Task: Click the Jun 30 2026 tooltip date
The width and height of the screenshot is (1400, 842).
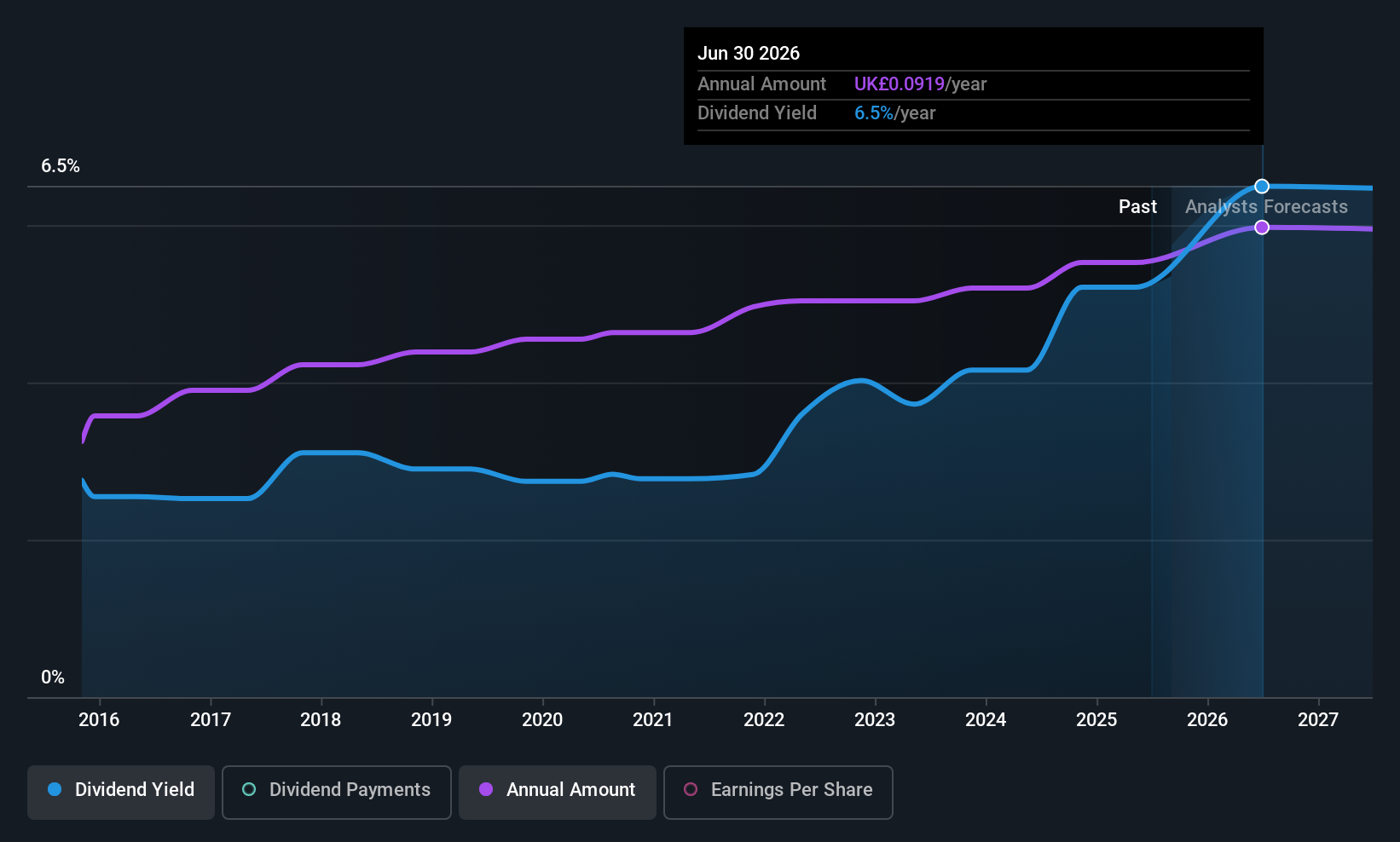Action: click(x=749, y=53)
